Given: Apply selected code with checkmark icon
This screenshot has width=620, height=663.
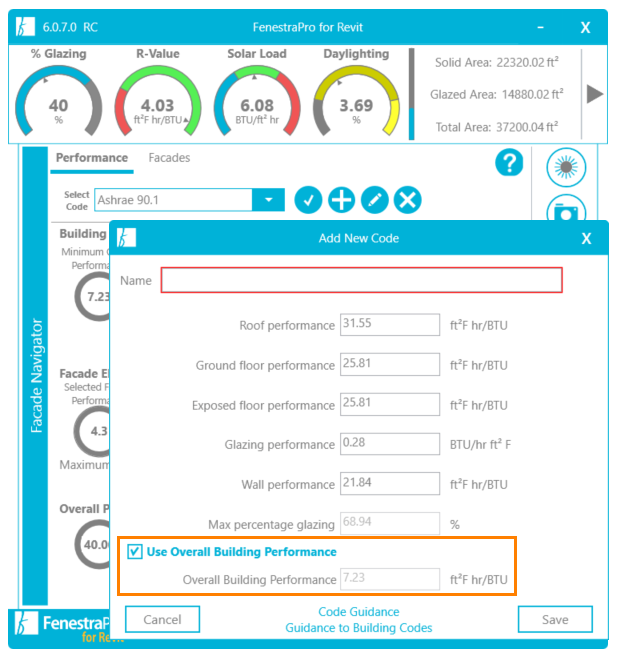Looking at the screenshot, I should (x=308, y=200).
